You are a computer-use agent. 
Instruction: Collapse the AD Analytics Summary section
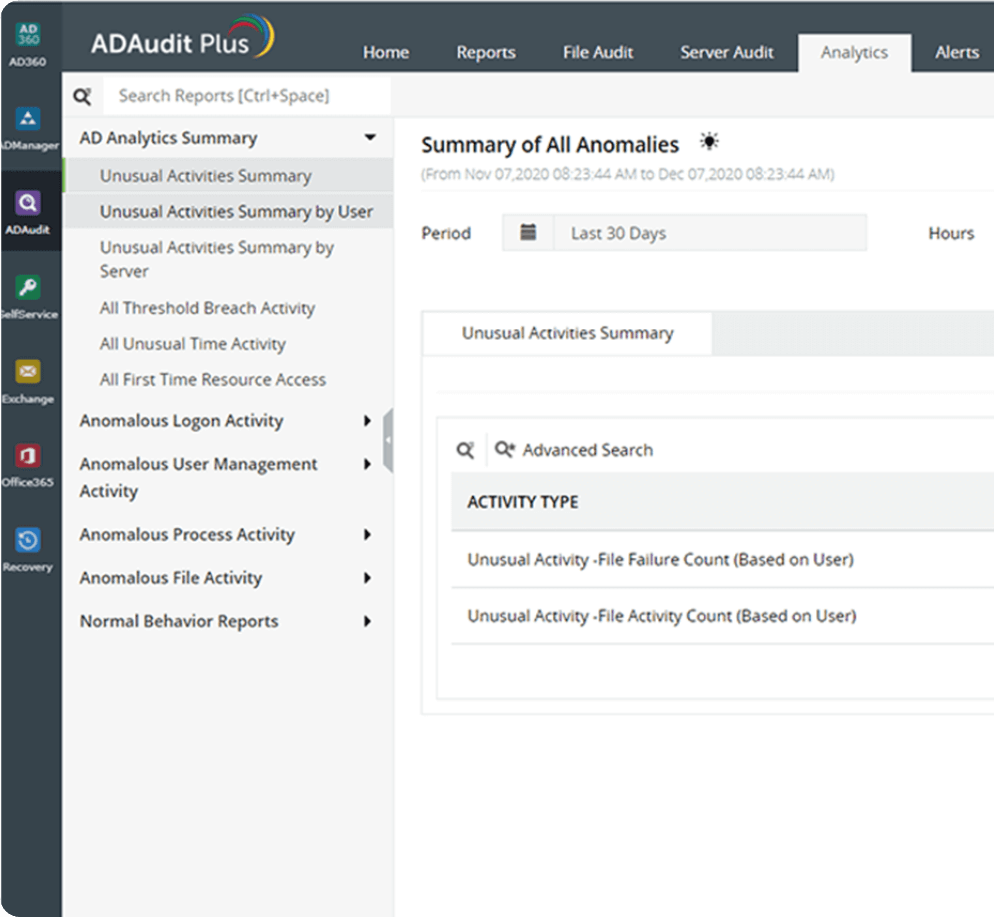pyautogui.click(x=370, y=138)
